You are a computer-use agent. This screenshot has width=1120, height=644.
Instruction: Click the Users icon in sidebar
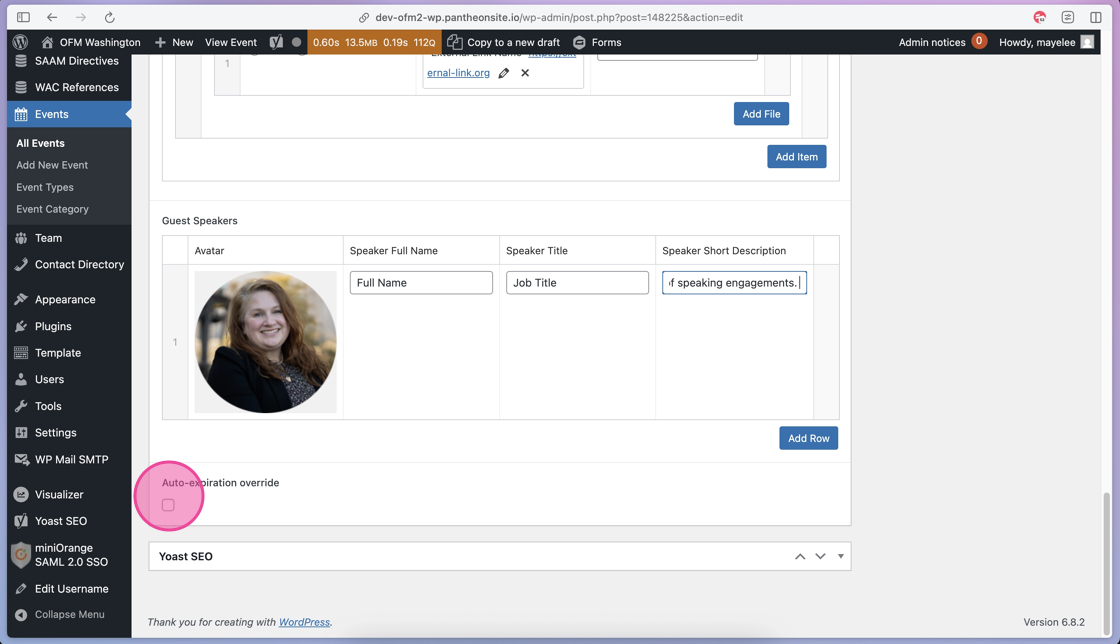[21, 379]
